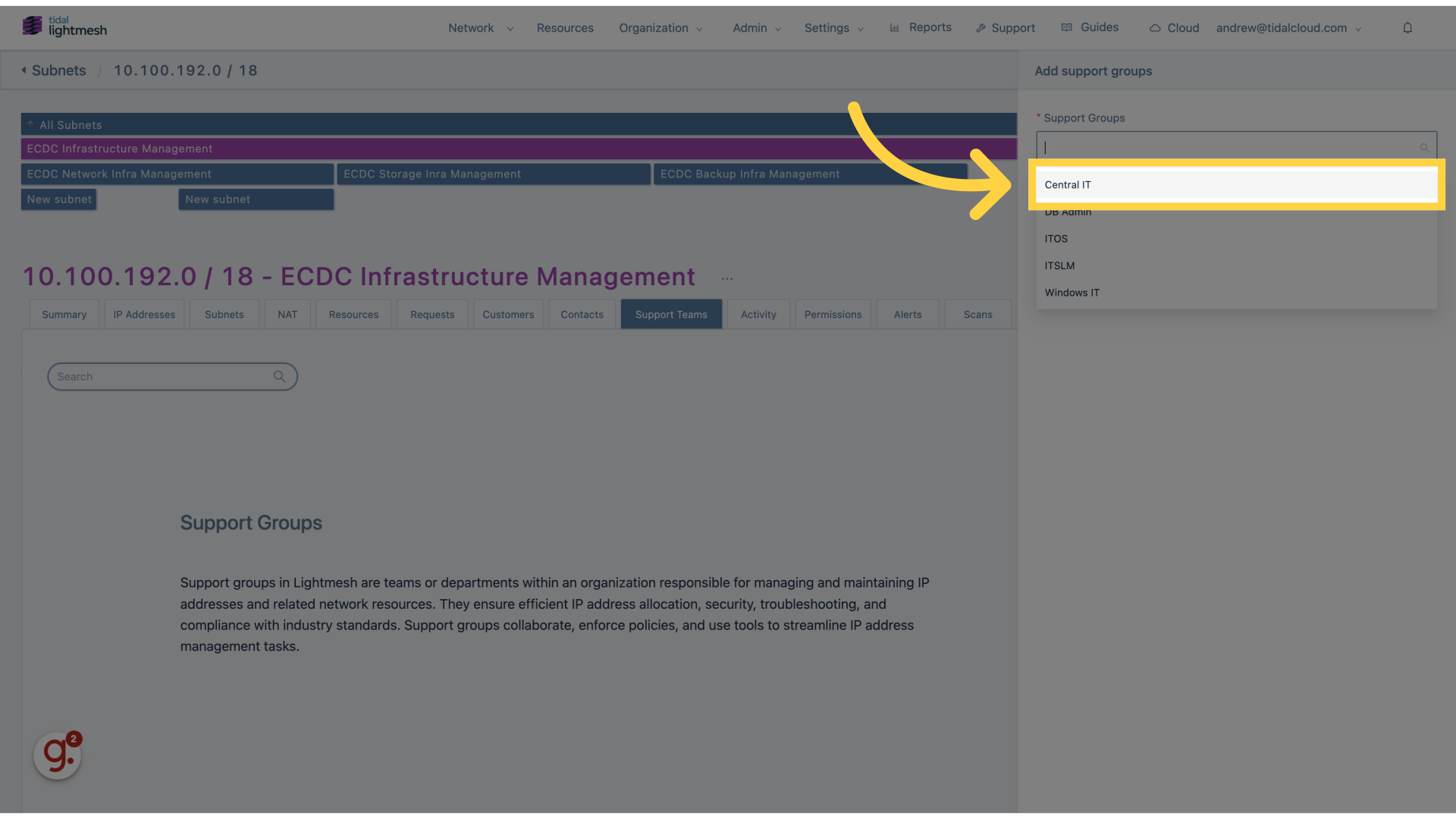The image size is (1456, 819).
Task: Select the ECDC Infrastructure Management subnet bar
Action: pos(519,149)
